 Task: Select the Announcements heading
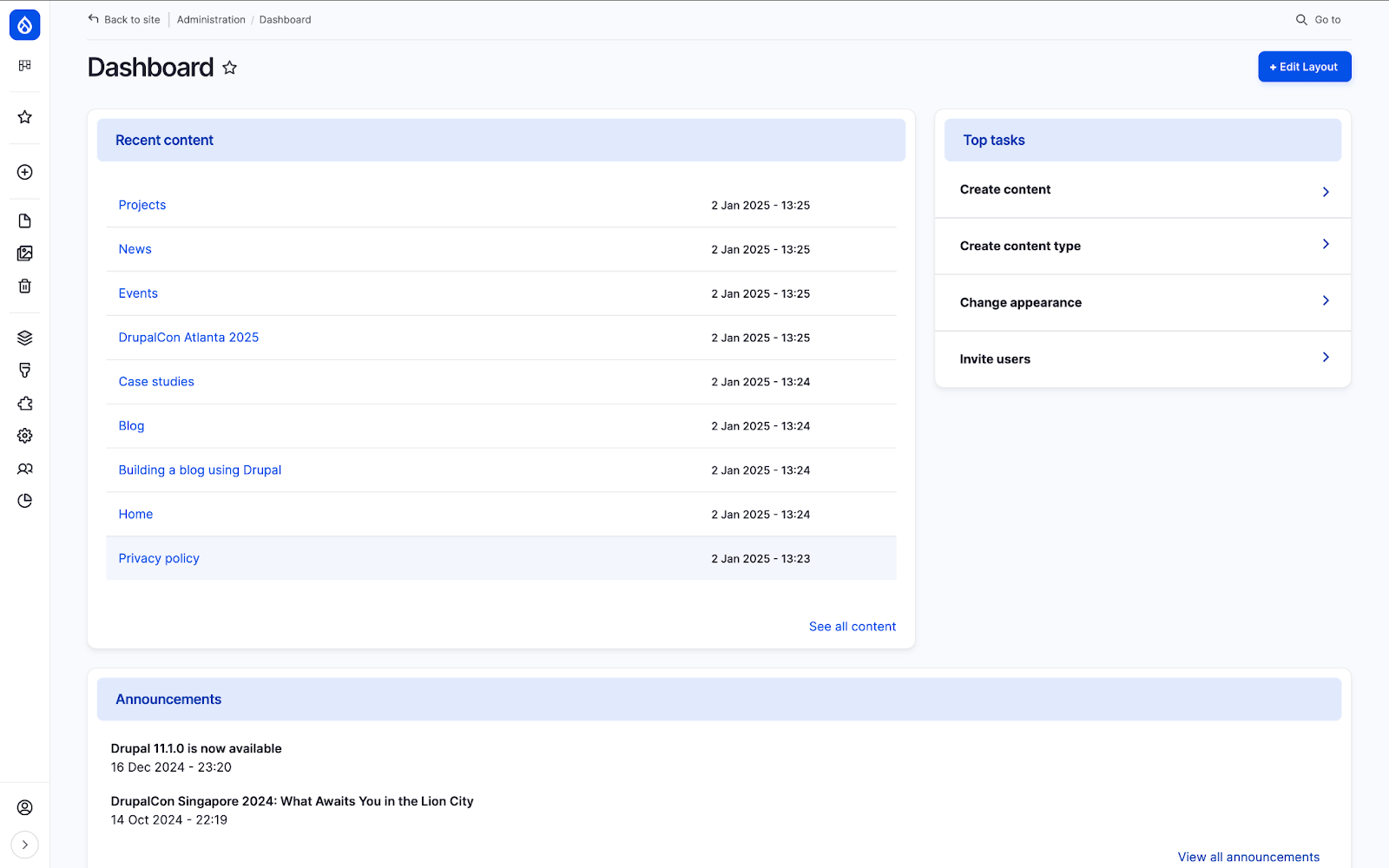pos(168,700)
